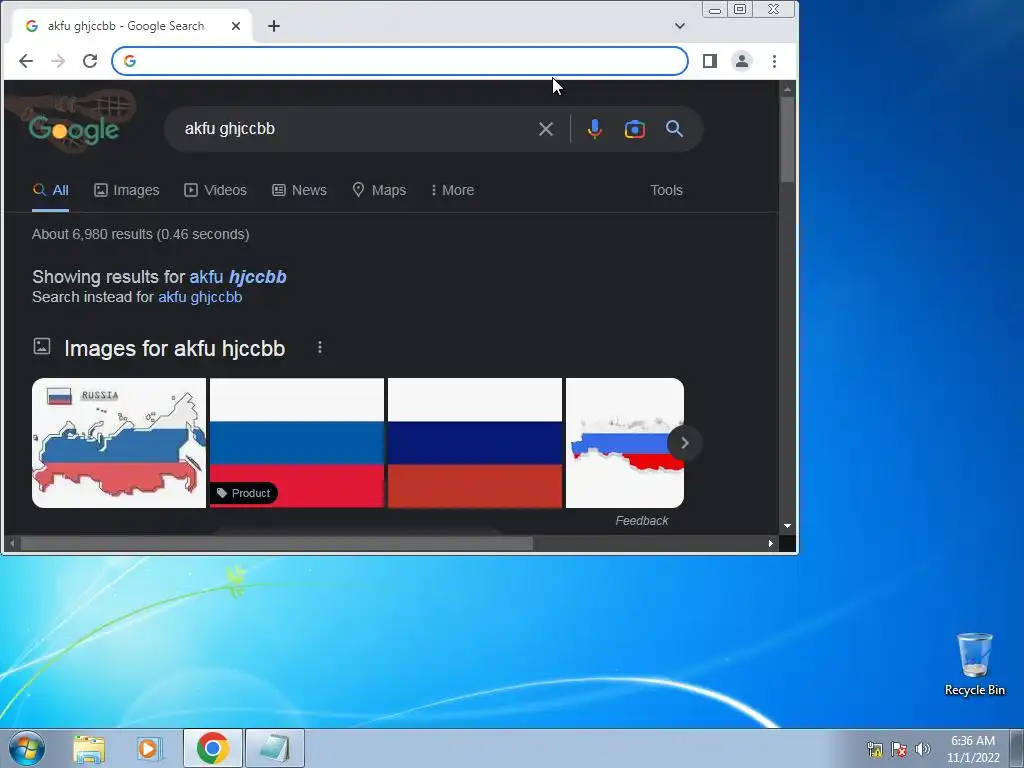Screen dimensions: 1024x768
Task: Submit search with magnifier icon
Action: 674,129
